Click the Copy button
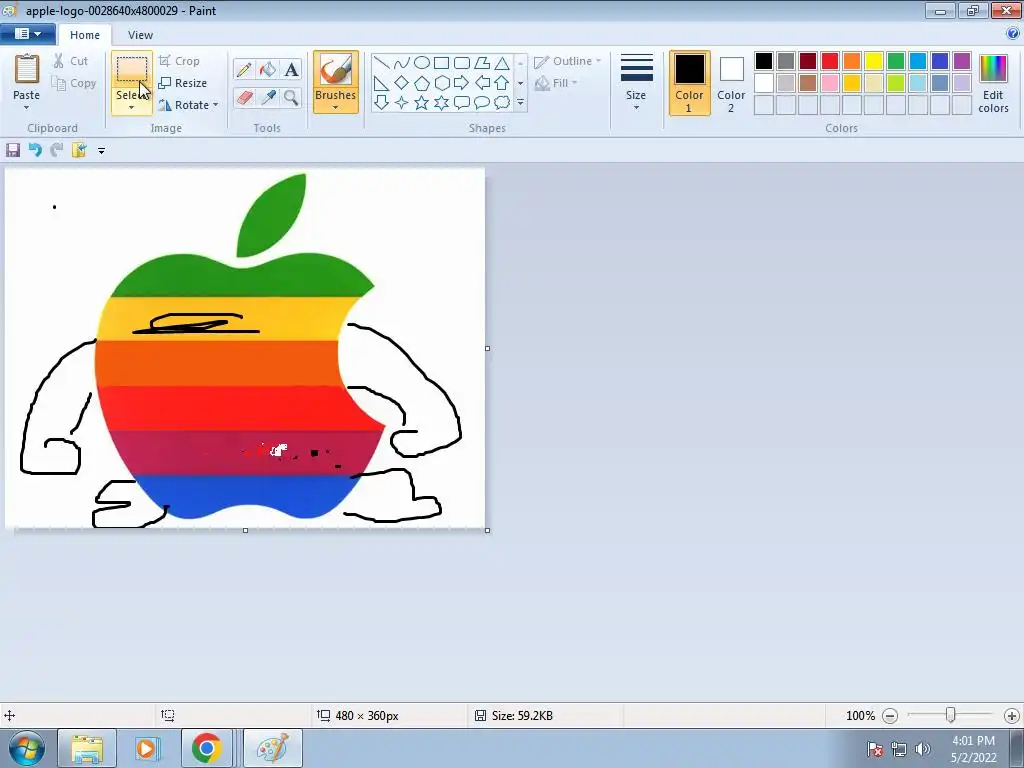Viewport: 1024px width, 768px height. point(74,84)
